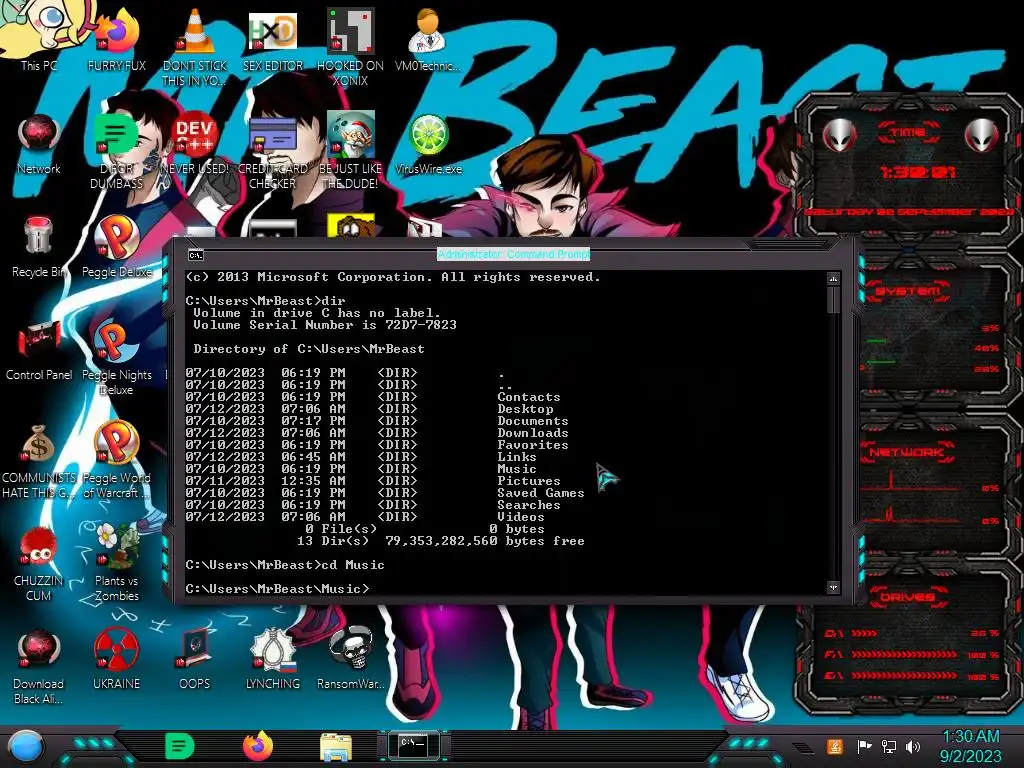Open the green chat app in taskbar
The width and height of the screenshot is (1024, 768).
pos(180,746)
